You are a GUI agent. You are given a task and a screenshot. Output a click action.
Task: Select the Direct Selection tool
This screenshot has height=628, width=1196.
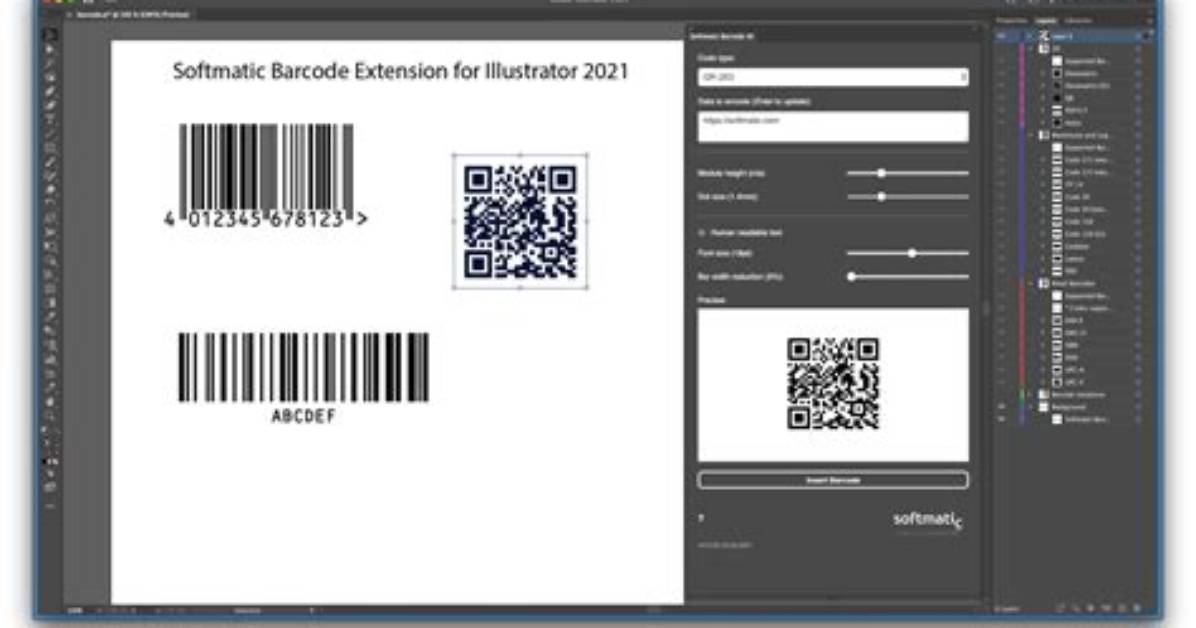click(x=50, y=49)
